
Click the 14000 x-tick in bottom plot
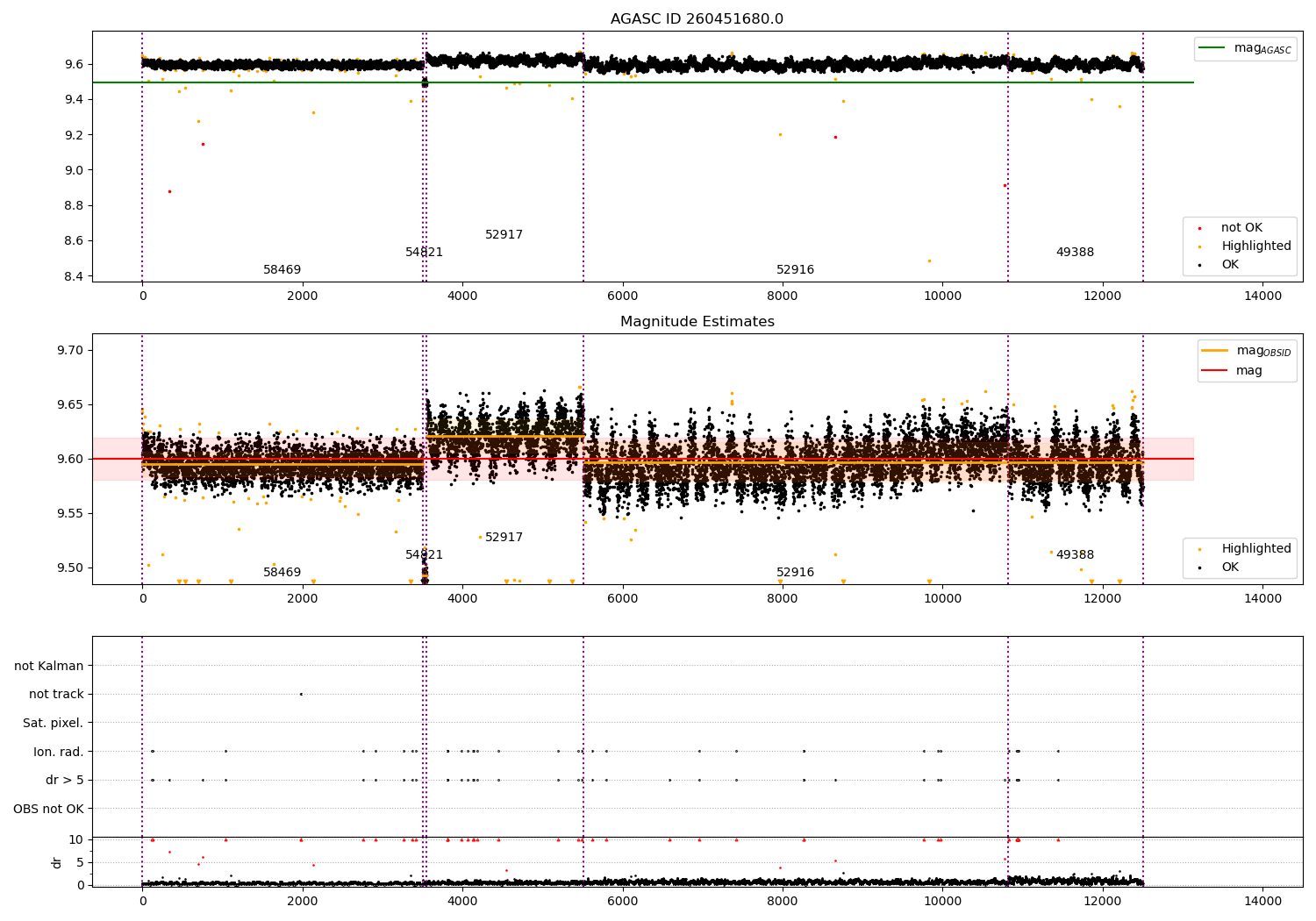(1262, 901)
